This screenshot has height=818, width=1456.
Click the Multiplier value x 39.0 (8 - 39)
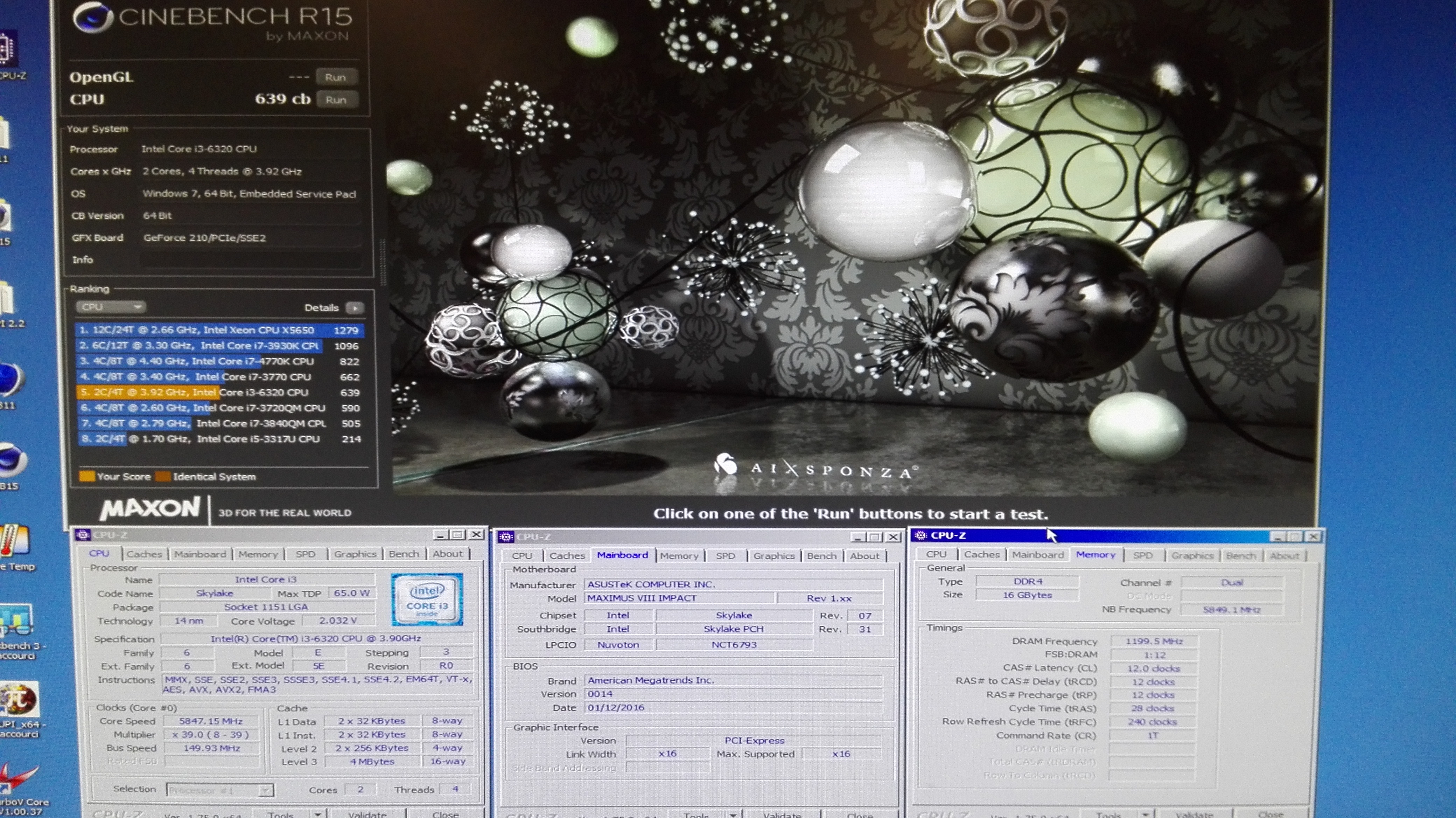pos(211,735)
